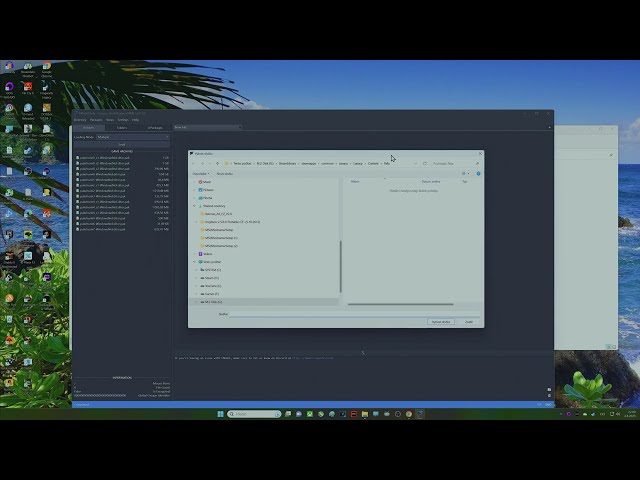Open the Discord link in FModel log
The image size is (640, 480).
(313, 358)
